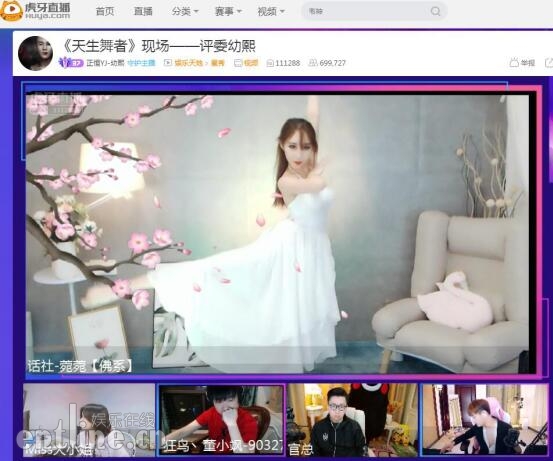The width and height of the screenshot is (553, 461).
Task: Click the viewer count 699,727 icon
Action: coord(313,63)
